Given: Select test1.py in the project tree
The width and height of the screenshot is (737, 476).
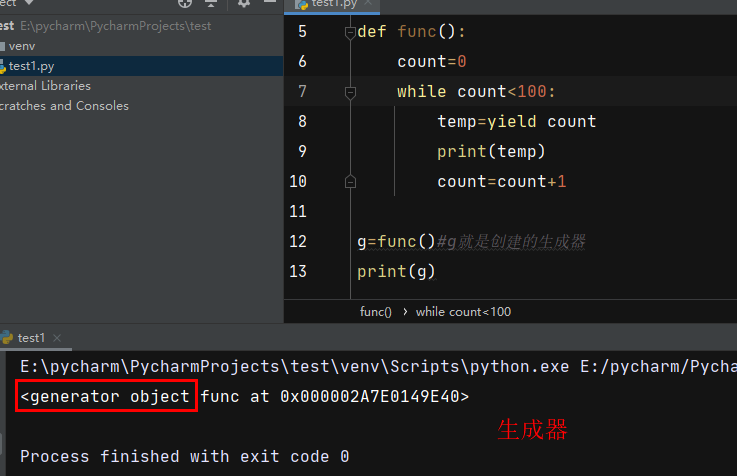Looking at the screenshot, I should (31, 66).
